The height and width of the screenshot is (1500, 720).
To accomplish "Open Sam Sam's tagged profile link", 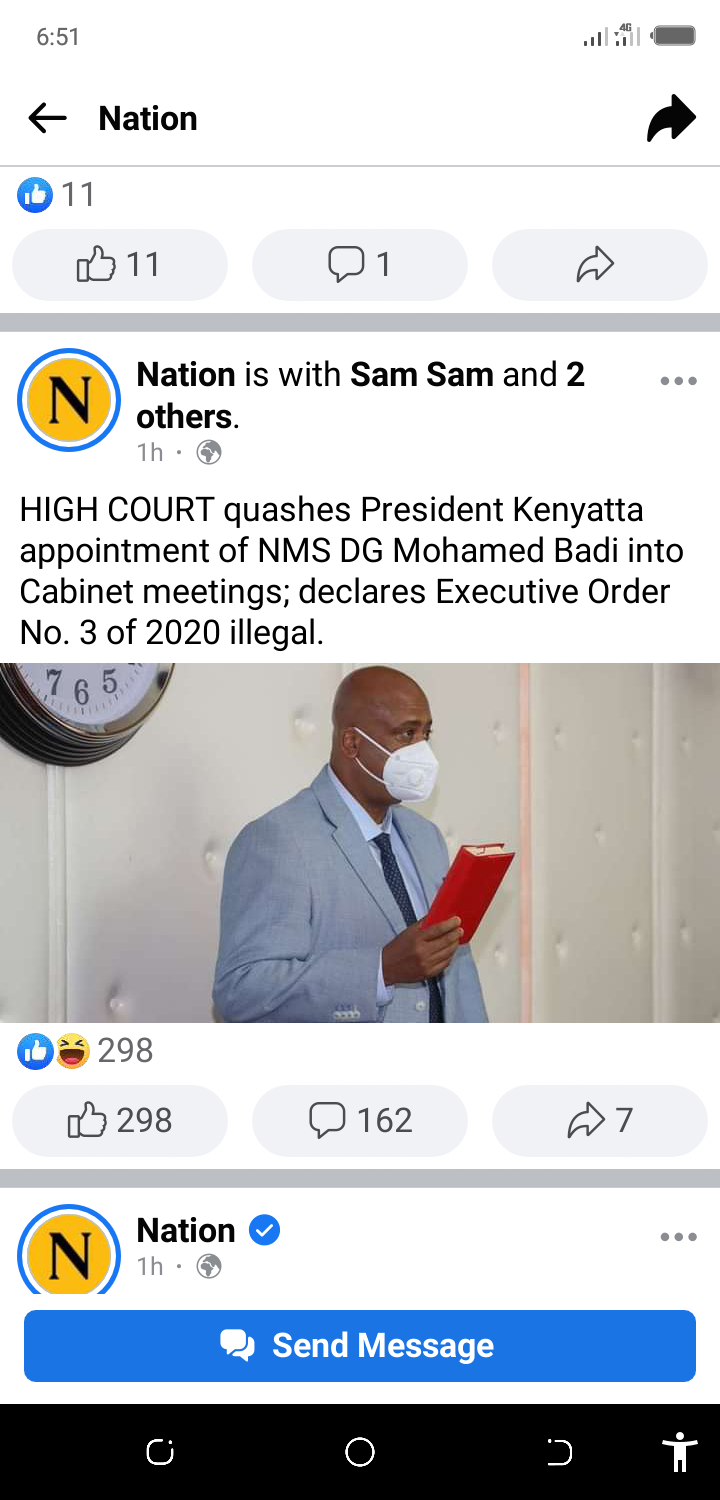I will pyautogui.click(x=422, y=374).
